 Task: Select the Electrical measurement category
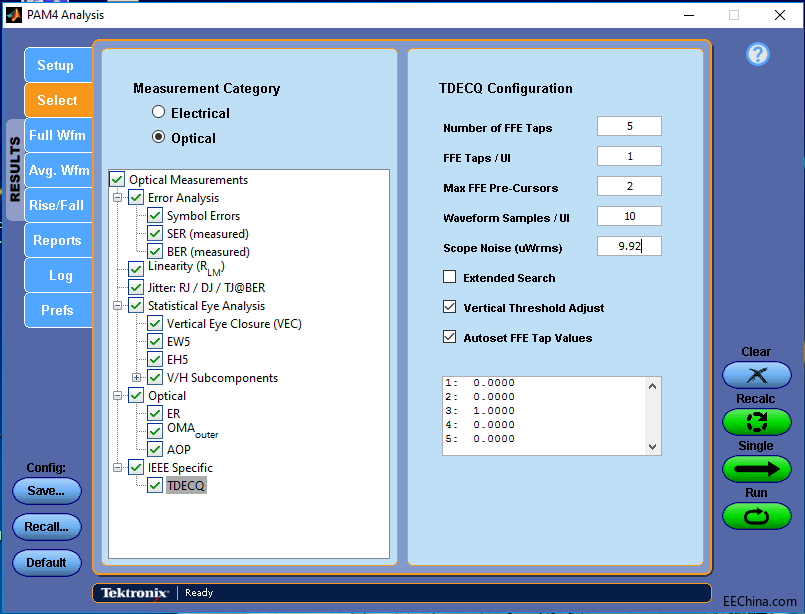point(158,112)
